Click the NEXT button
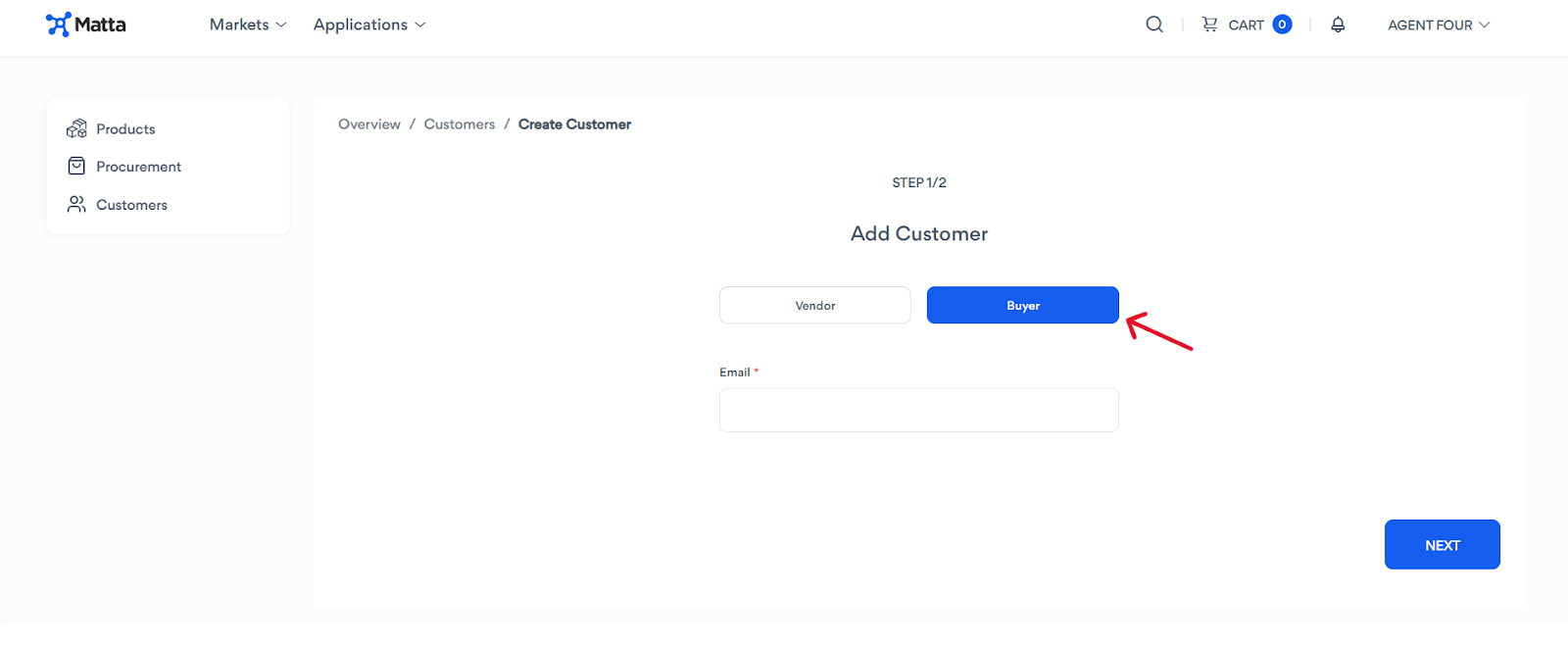The image size is (1568, 646). pos(1443,544)
